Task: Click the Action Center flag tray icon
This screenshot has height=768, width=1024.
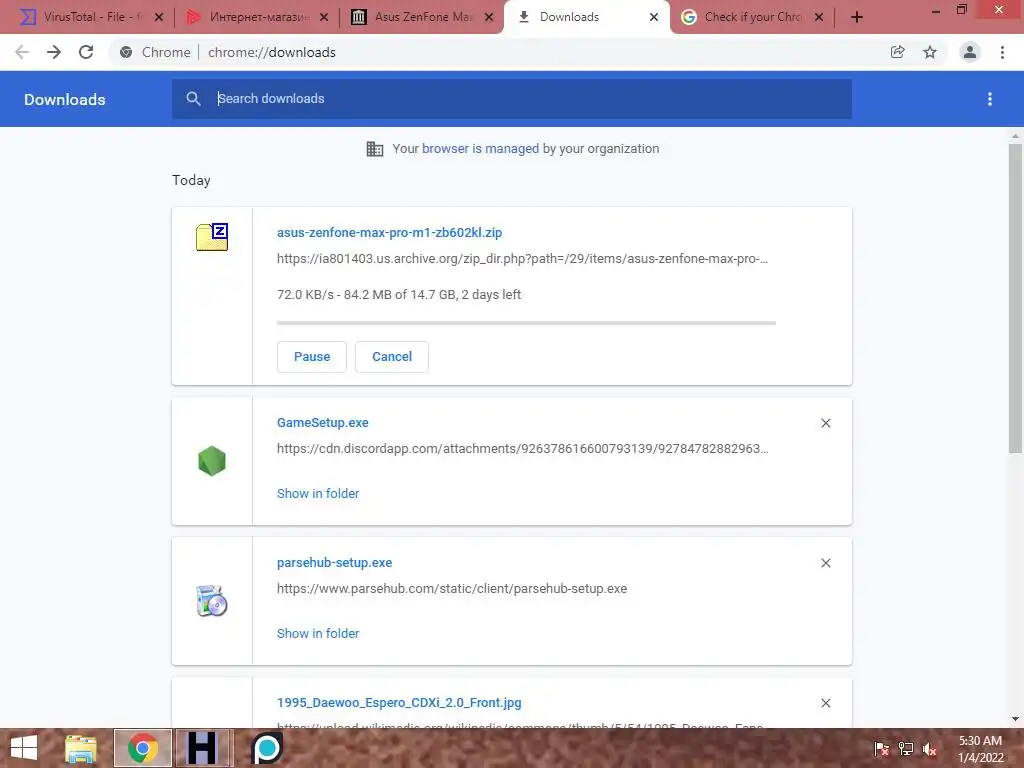Action: click(882, 748)
